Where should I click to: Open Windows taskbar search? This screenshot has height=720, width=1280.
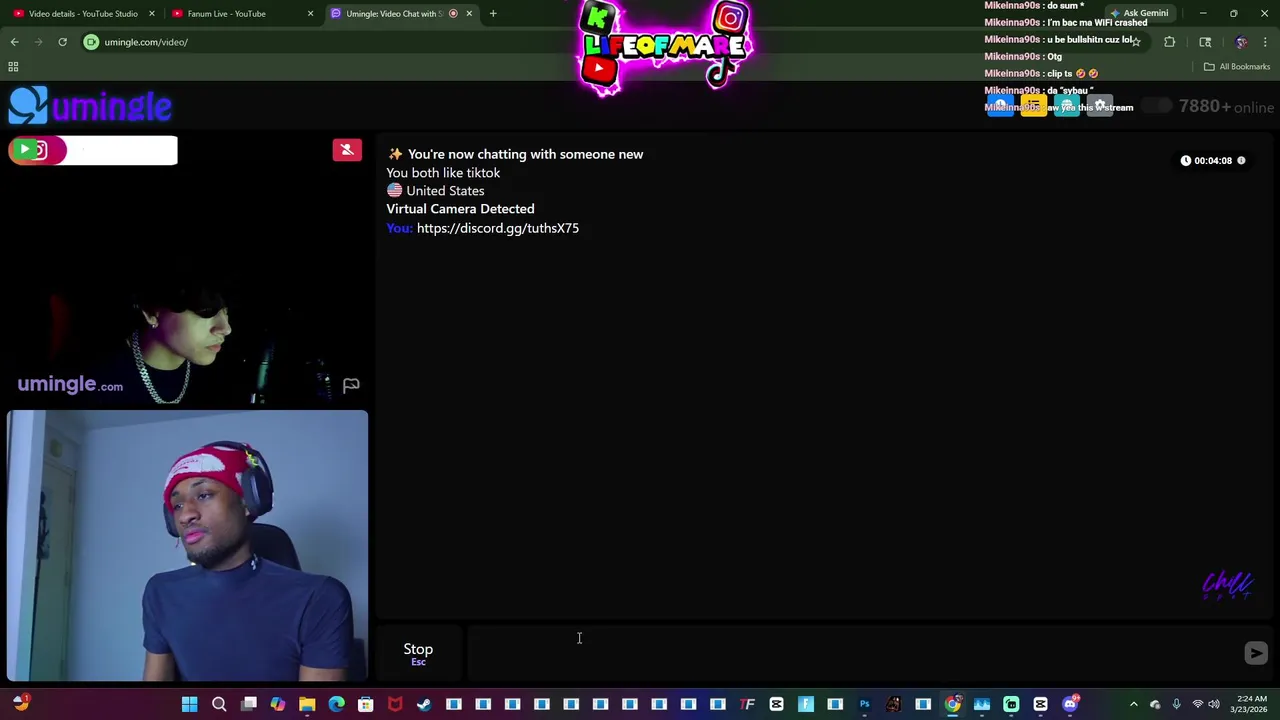[219, 705]
